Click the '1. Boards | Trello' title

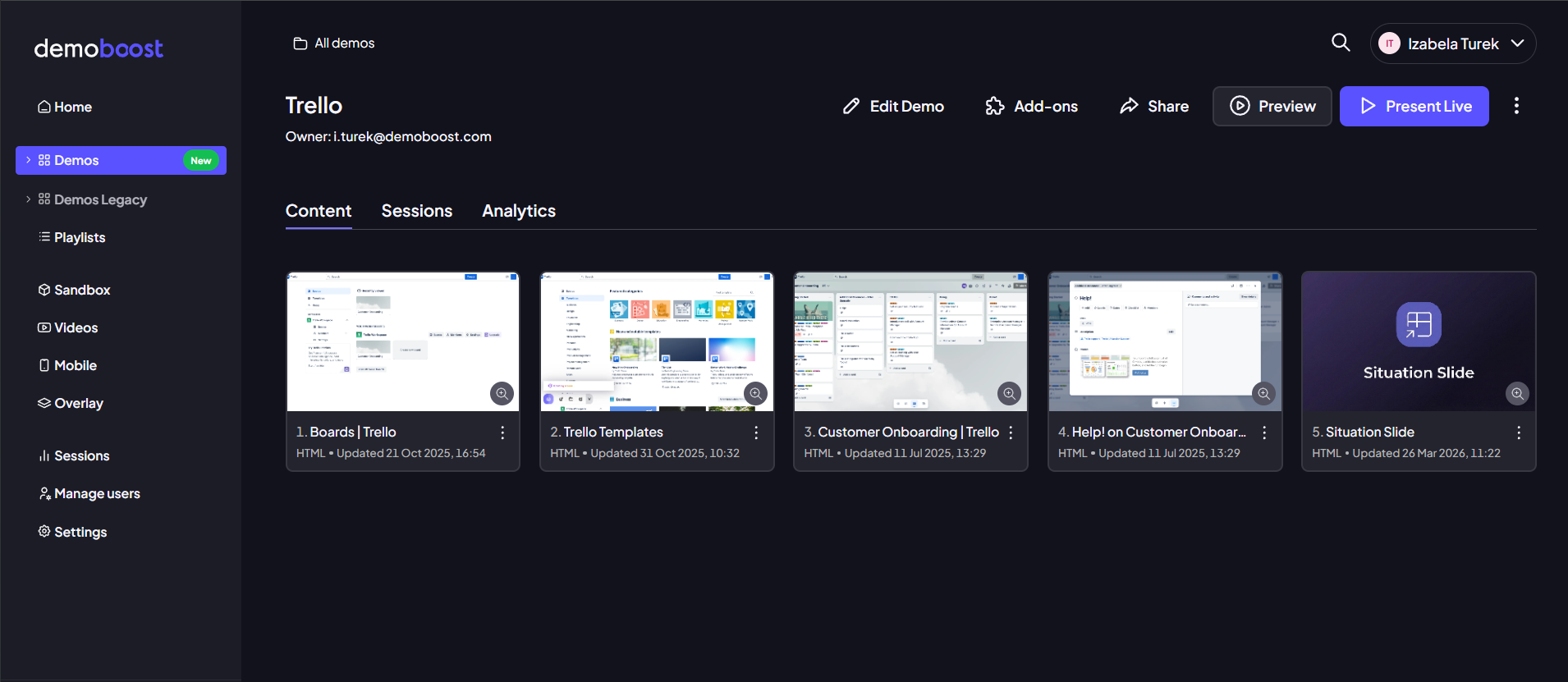click(346, 432)
